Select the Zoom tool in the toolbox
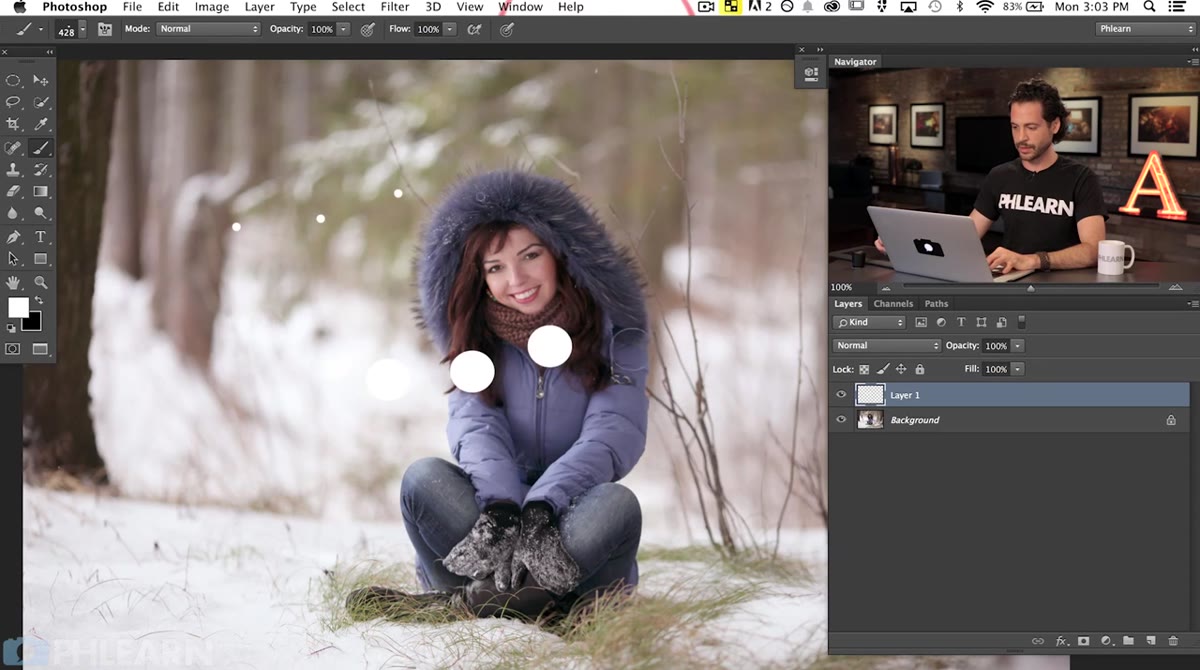The height and width of the screenshot is (670, 1200). click(41, 283)
